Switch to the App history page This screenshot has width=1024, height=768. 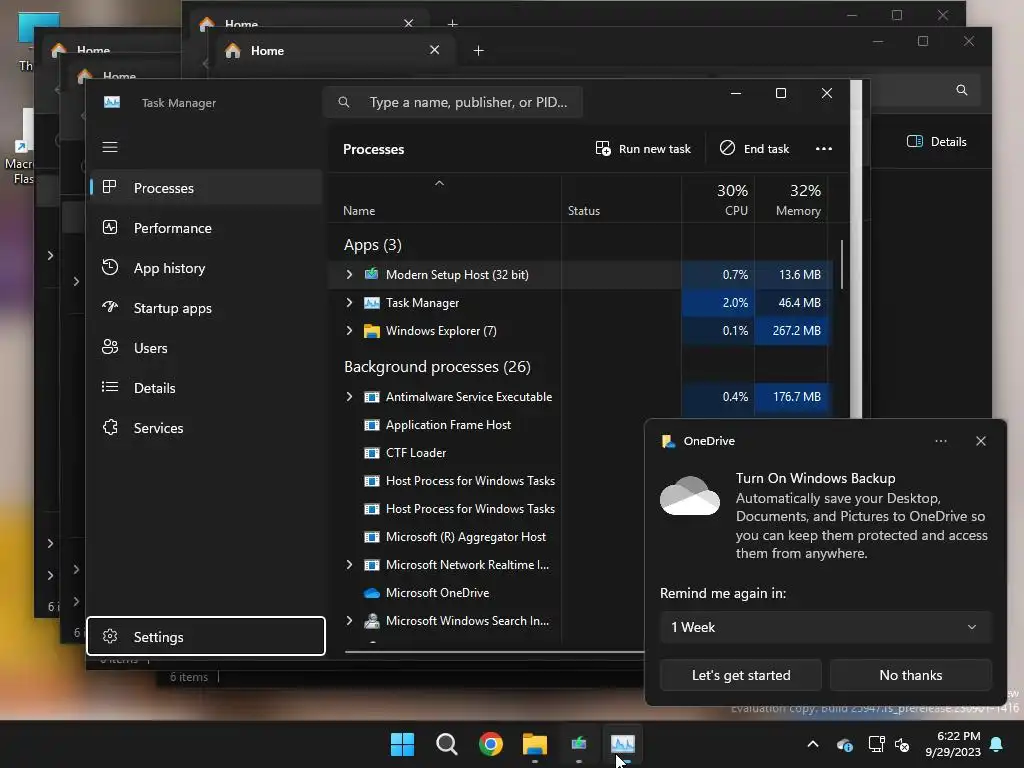(206, 268)
